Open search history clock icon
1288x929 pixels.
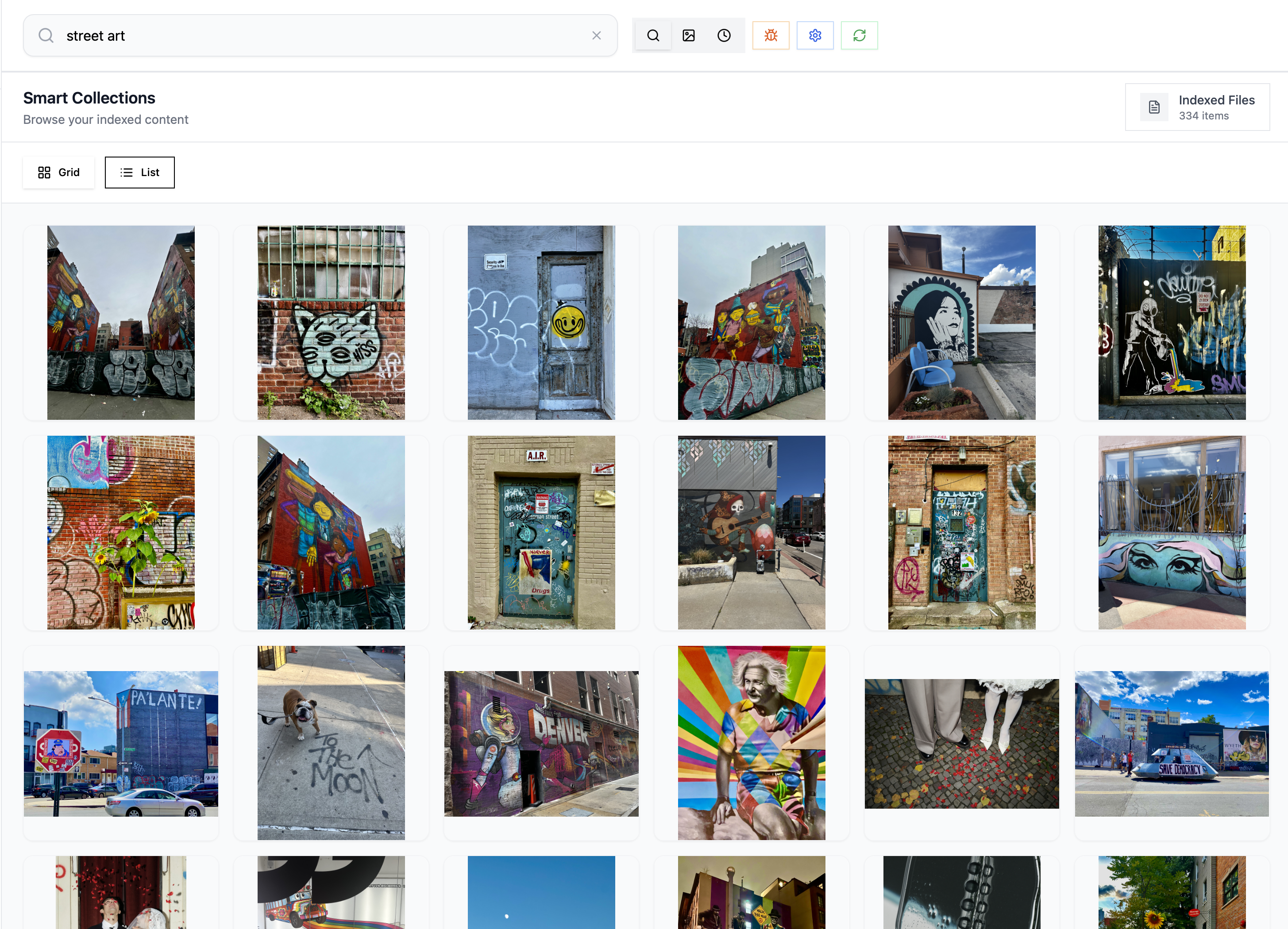coord(724,36)
